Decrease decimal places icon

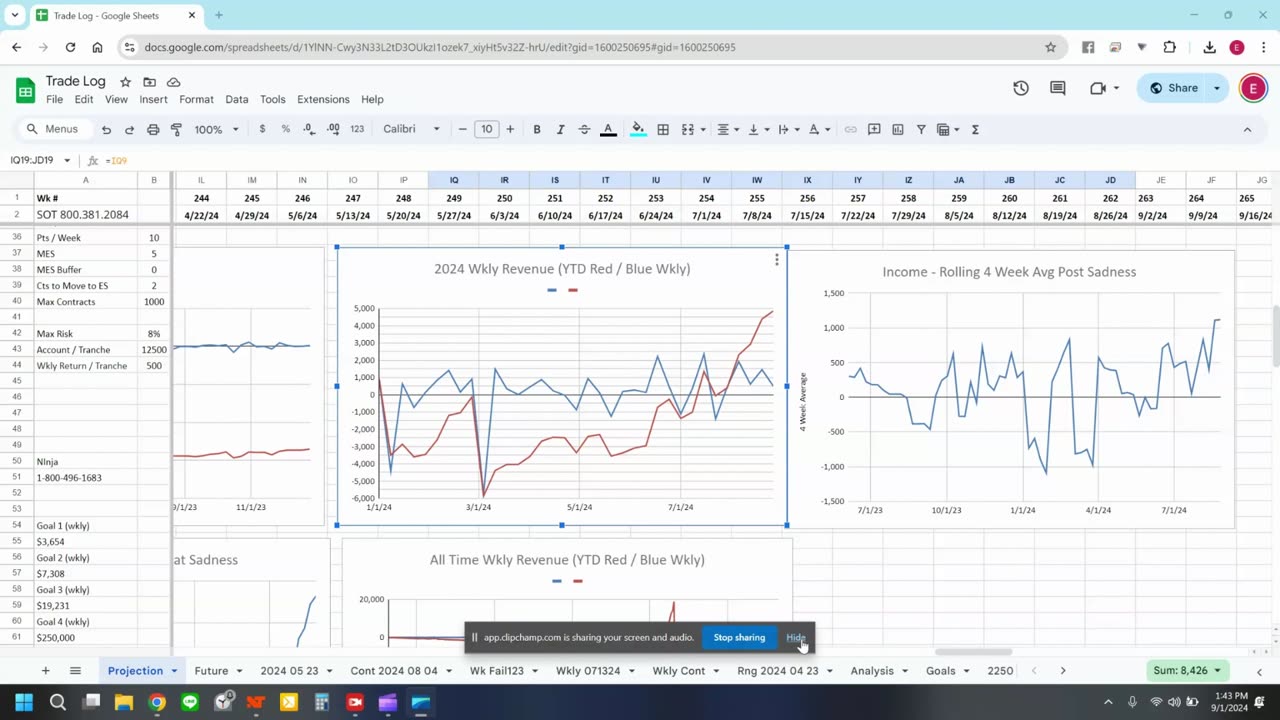(x=309, y=129)
